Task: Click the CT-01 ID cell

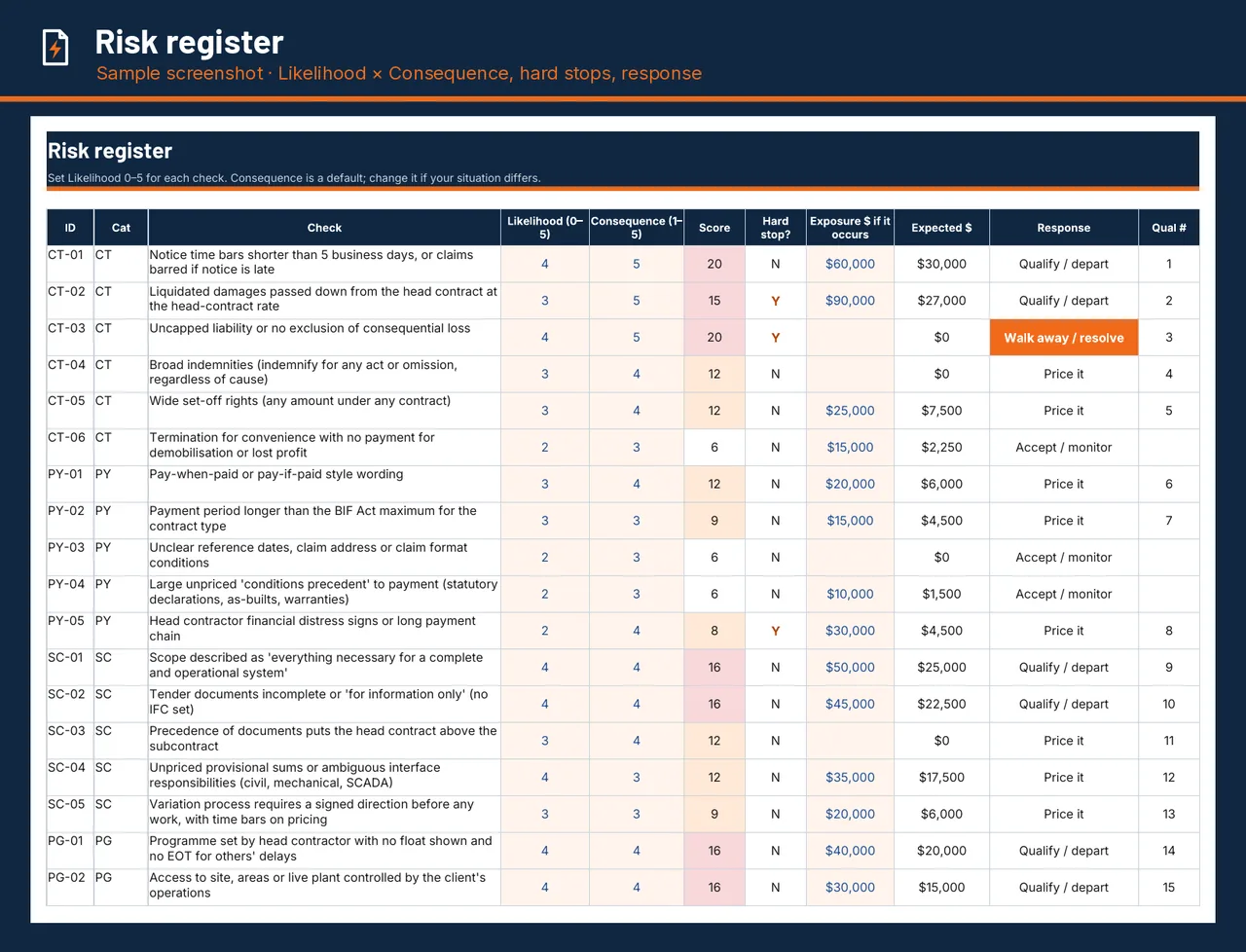Action: pyautogui.click(x=70, y=264)
